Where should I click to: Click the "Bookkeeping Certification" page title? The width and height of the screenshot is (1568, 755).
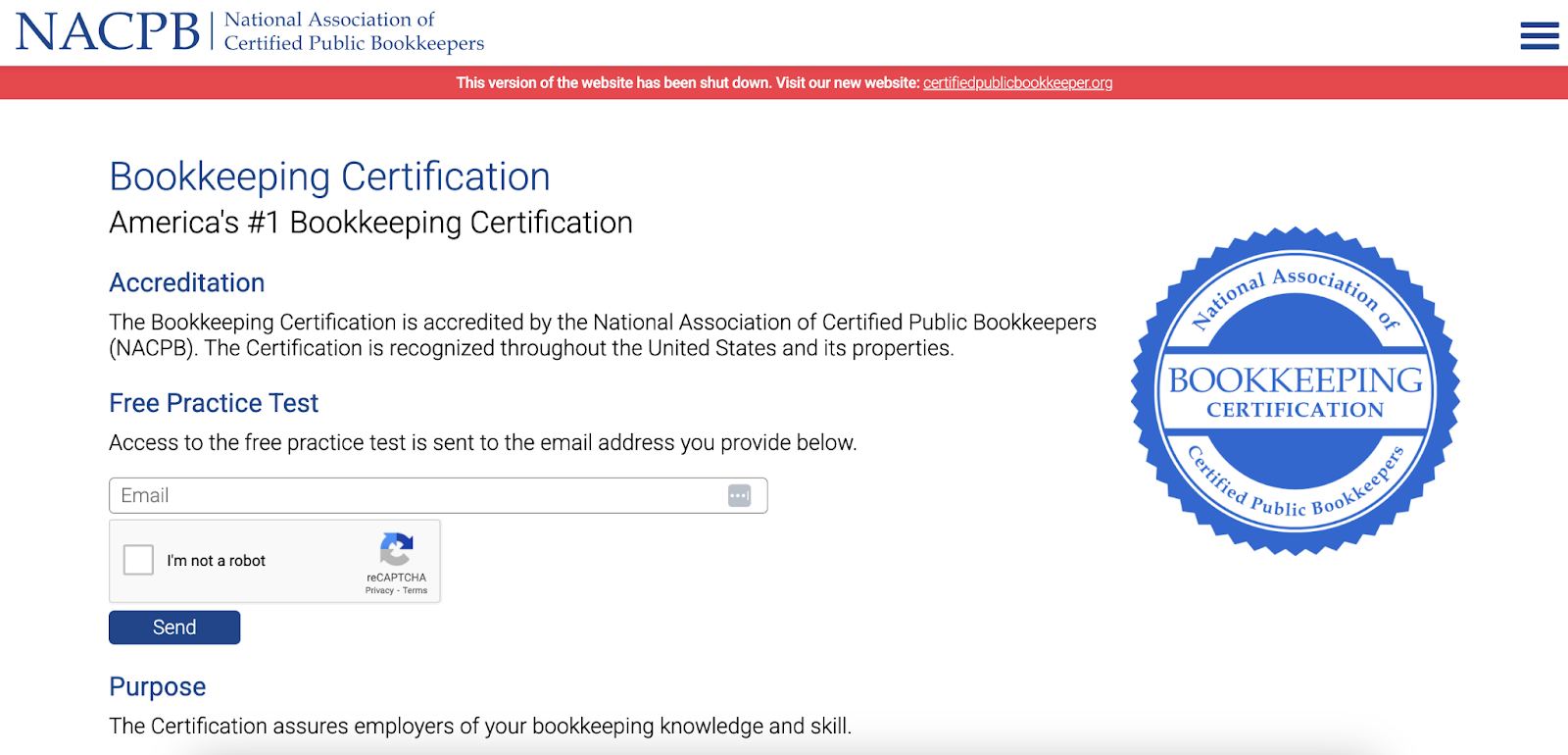(329, 177)
